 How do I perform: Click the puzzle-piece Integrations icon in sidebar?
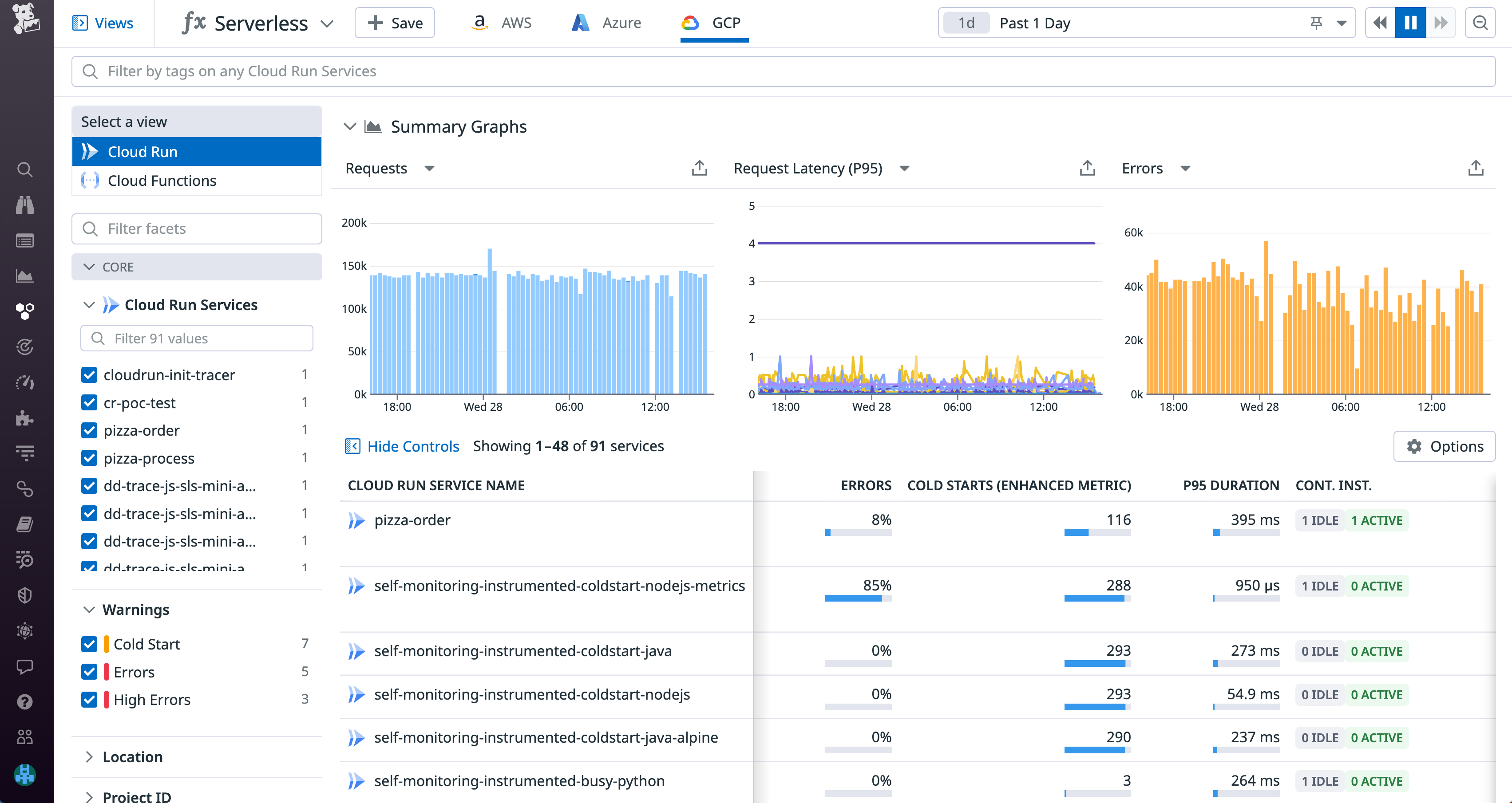25,418
